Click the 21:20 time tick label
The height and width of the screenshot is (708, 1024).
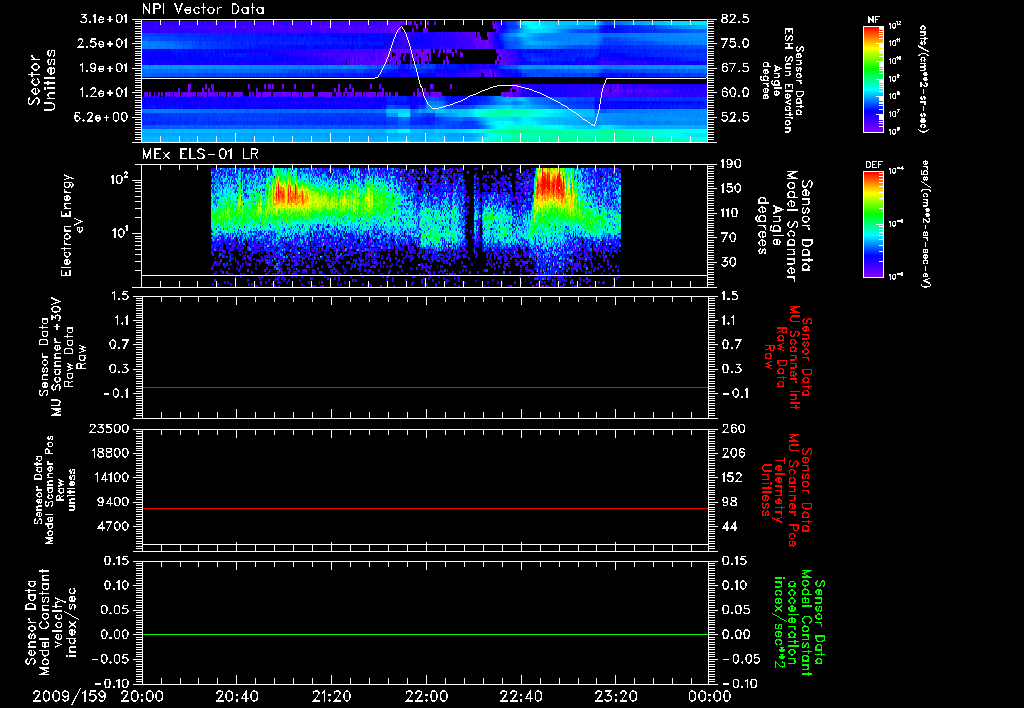331,696
